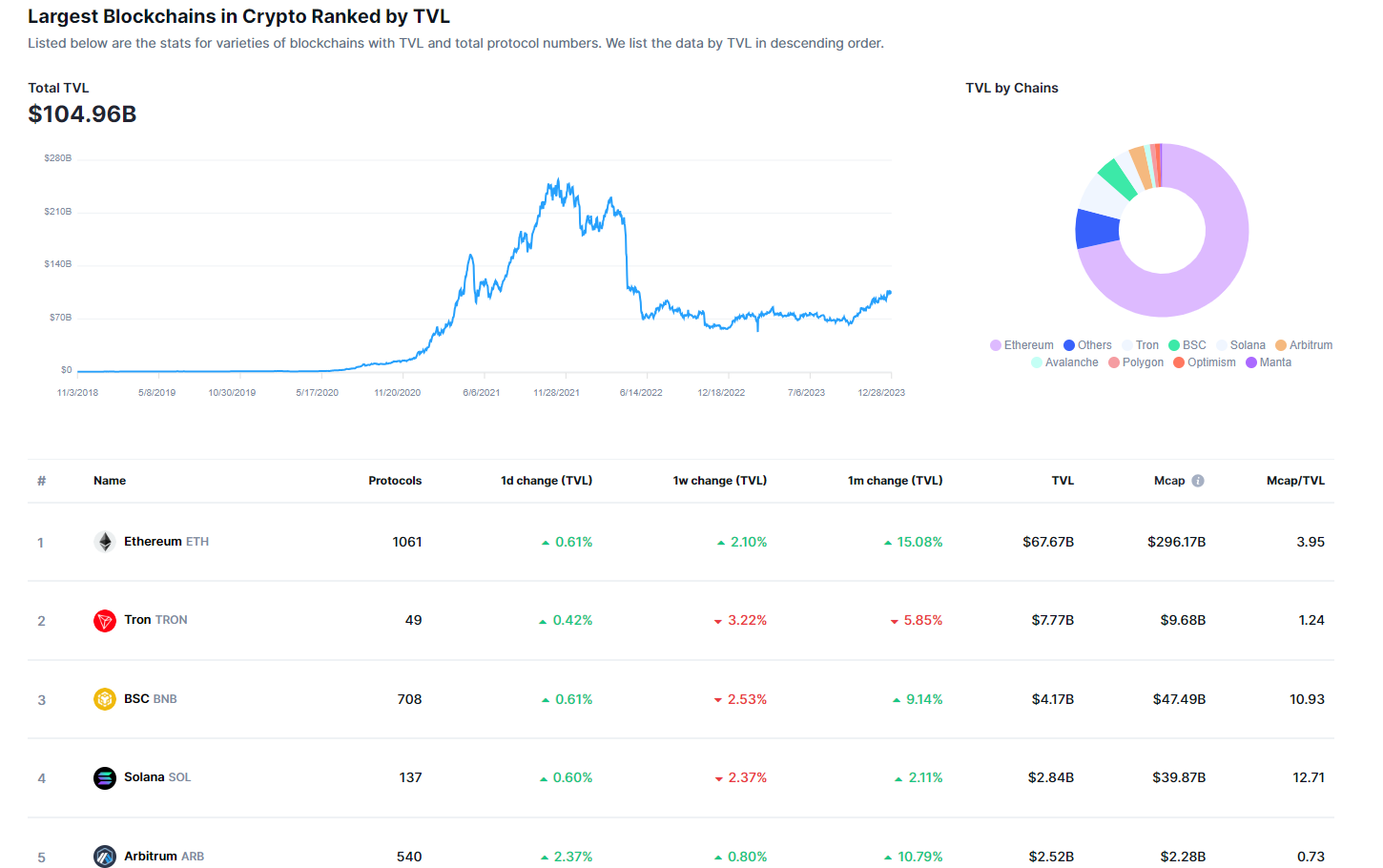Toggle Avalanche in the pie chart legend
This screenshot has height=868, width=1383.
click(x=1064, y=362)
